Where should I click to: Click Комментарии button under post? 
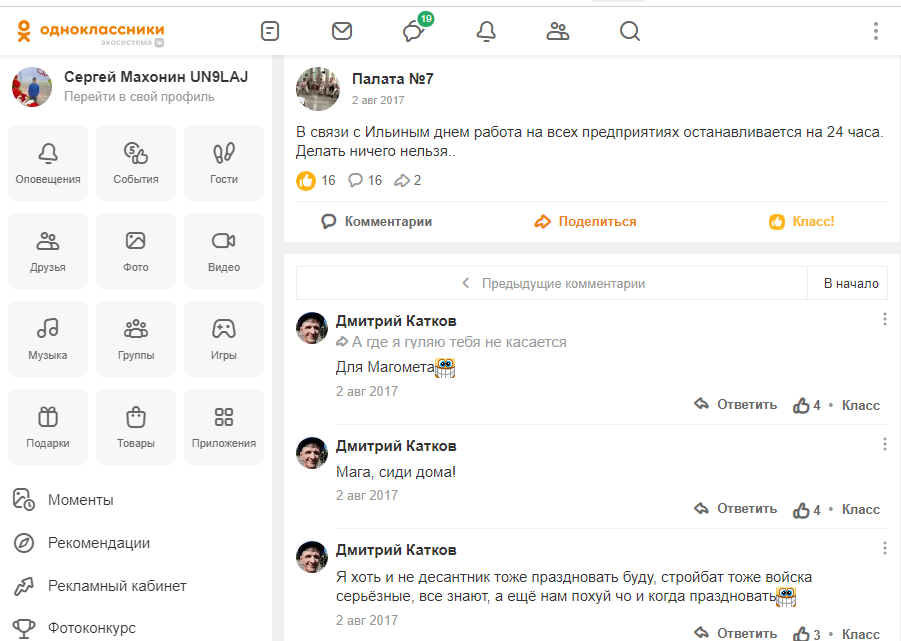(x=376, y=222)
